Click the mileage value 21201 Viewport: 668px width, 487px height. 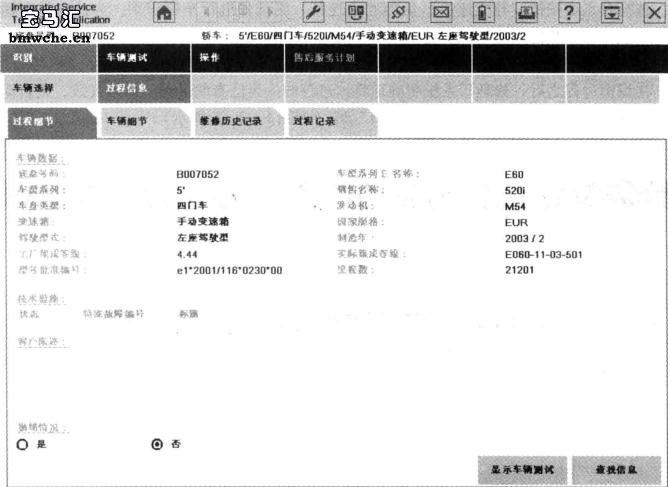(519, 270)
